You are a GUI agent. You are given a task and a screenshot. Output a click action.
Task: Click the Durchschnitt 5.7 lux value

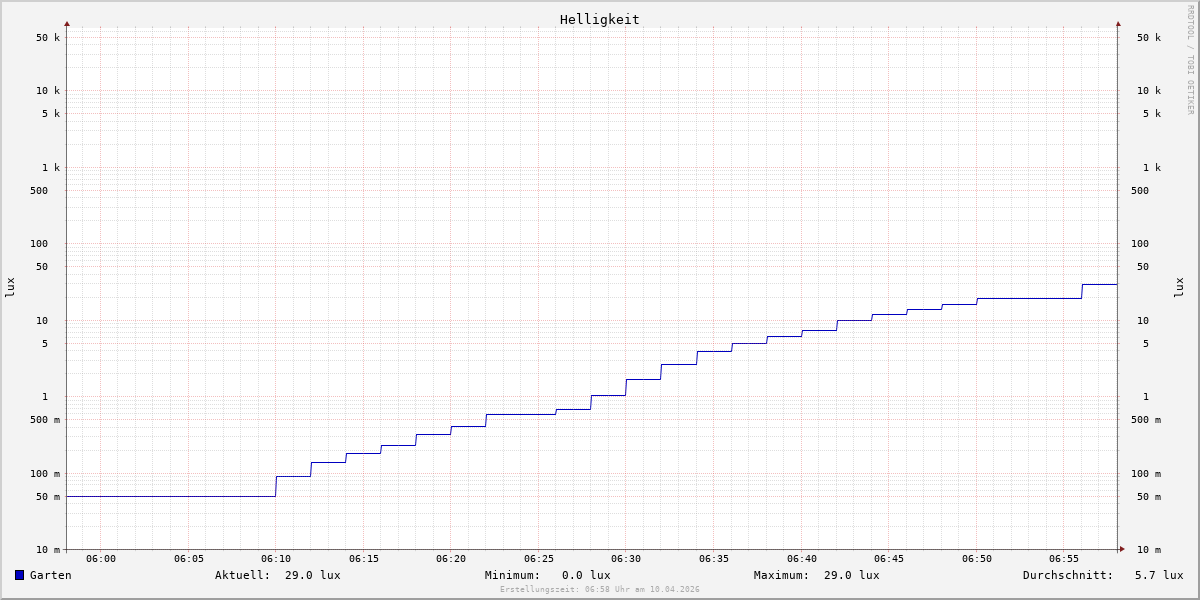[1158, 575]
